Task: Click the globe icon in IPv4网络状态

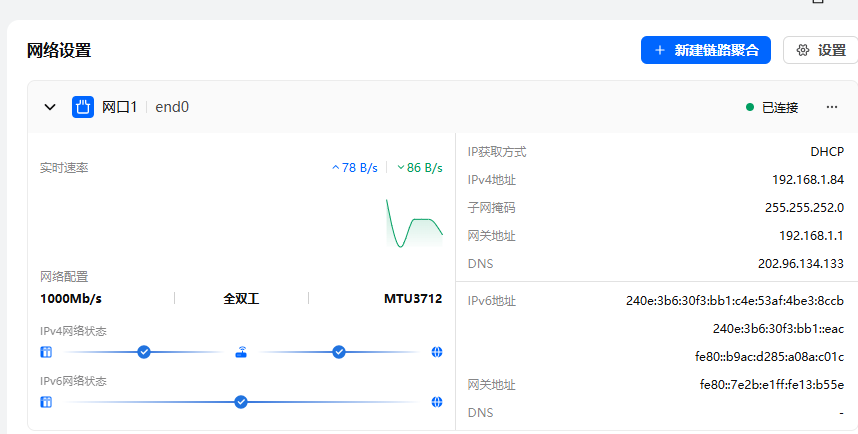Action: pos(437,352)
